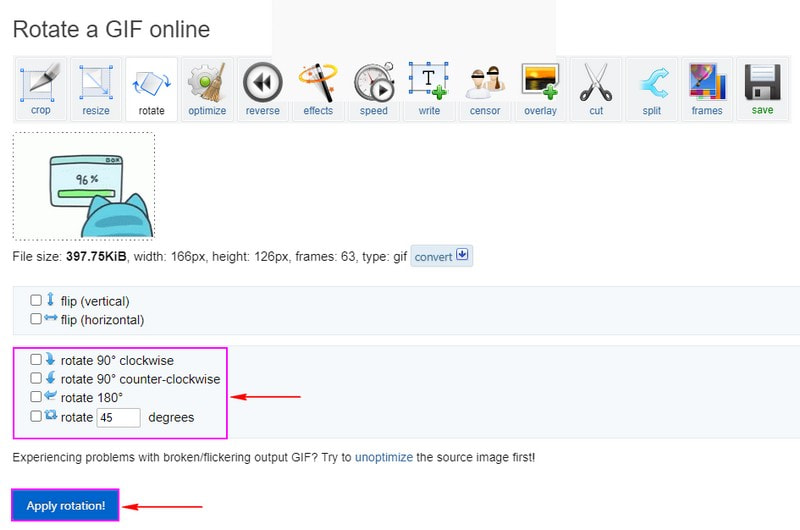The height and width of the screenshot is (530, 800).
Task: Enable the flip (vertical) checkbox
Action: pos(36,301)
